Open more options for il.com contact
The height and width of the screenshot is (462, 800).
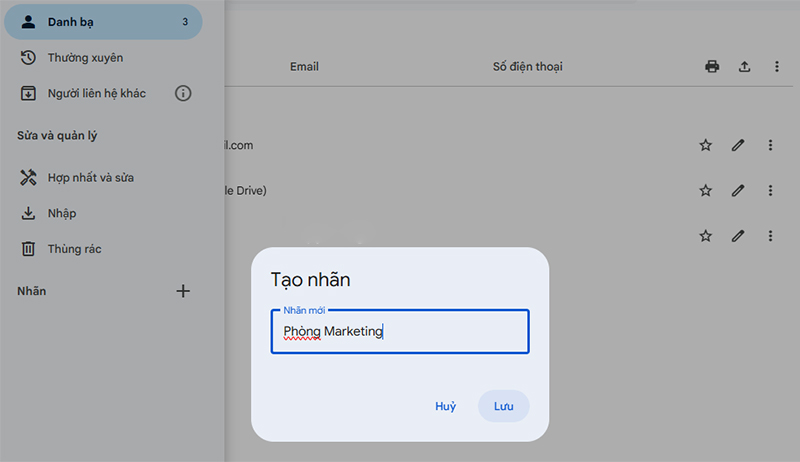pyautogui.click(x=770, y=145)
